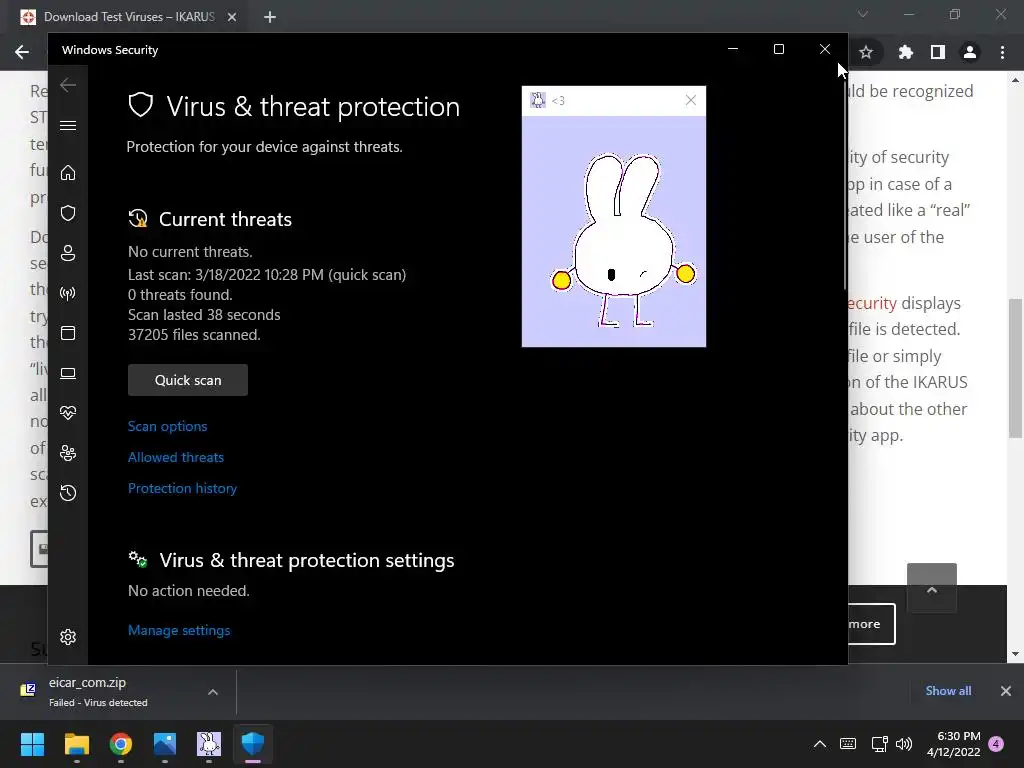Open touch keyboard tray icon
The height and width of the screenshot is (768, 1024).
point(848,744)
